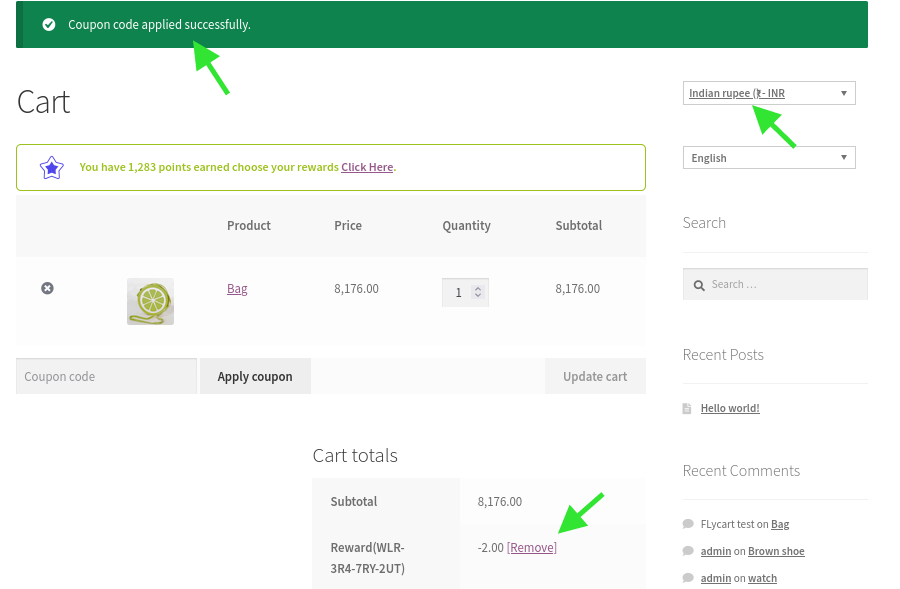This screenshot has height=589, width=900.
Task: Click the comment bubble beside watch
Action: click(688, 578)
